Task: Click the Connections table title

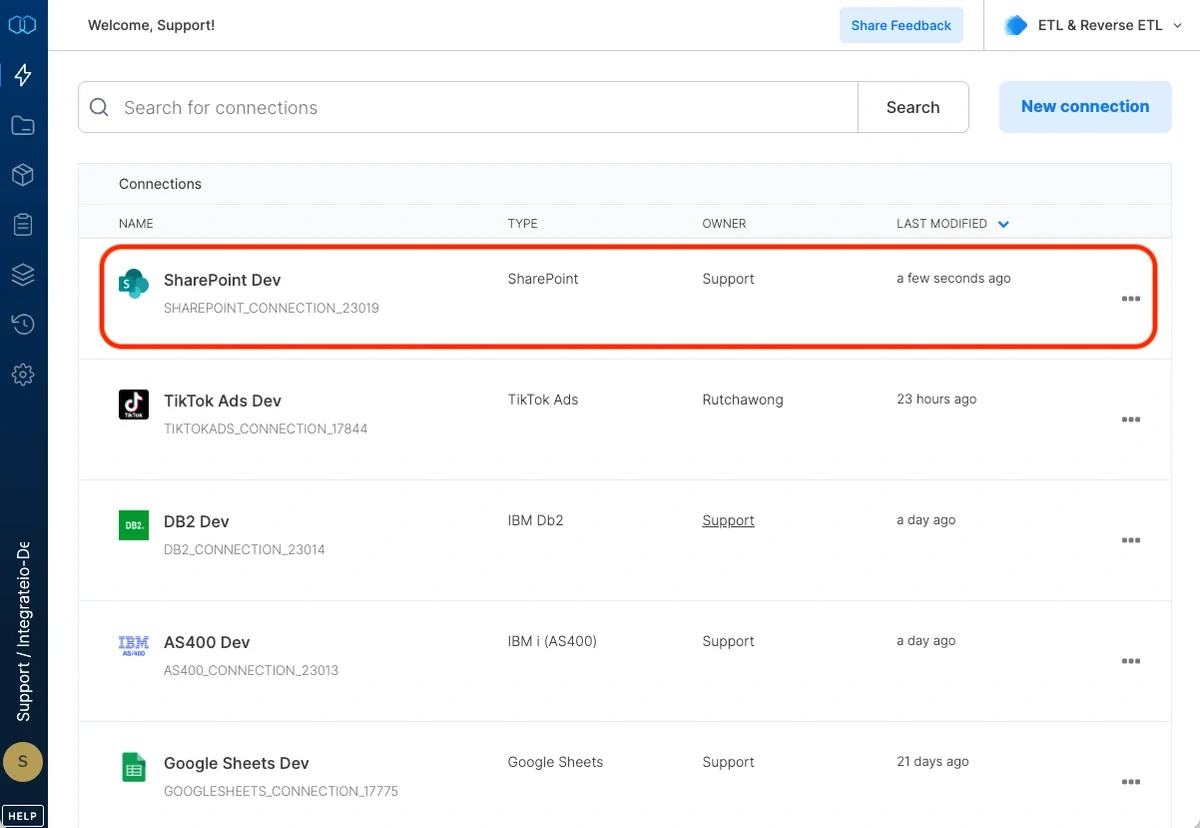Action: (x=160, y=184)
